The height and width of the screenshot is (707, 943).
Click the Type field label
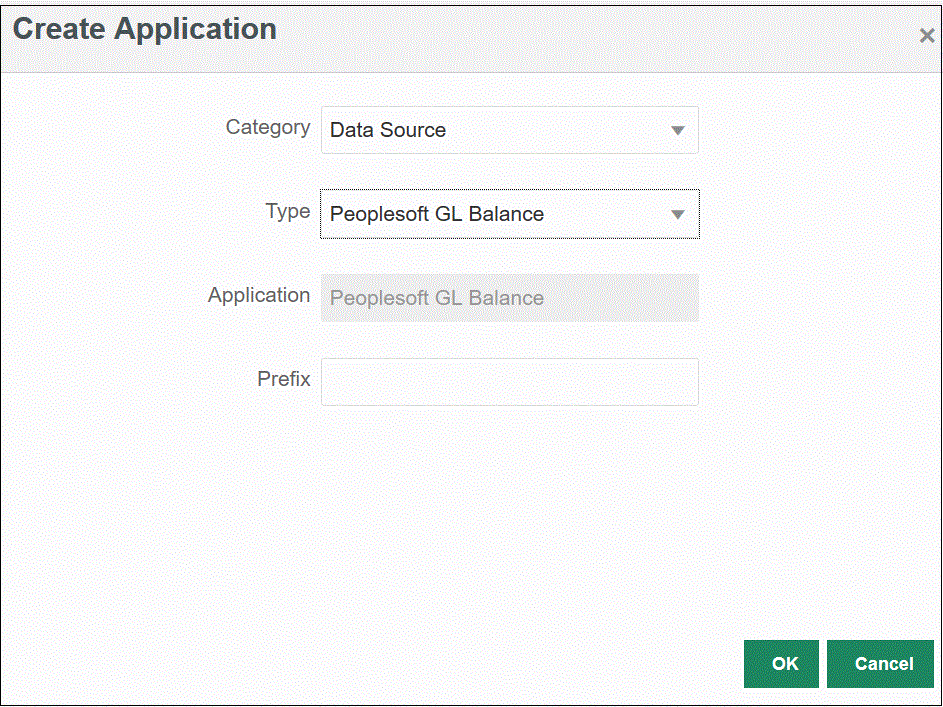coord(287,212)
